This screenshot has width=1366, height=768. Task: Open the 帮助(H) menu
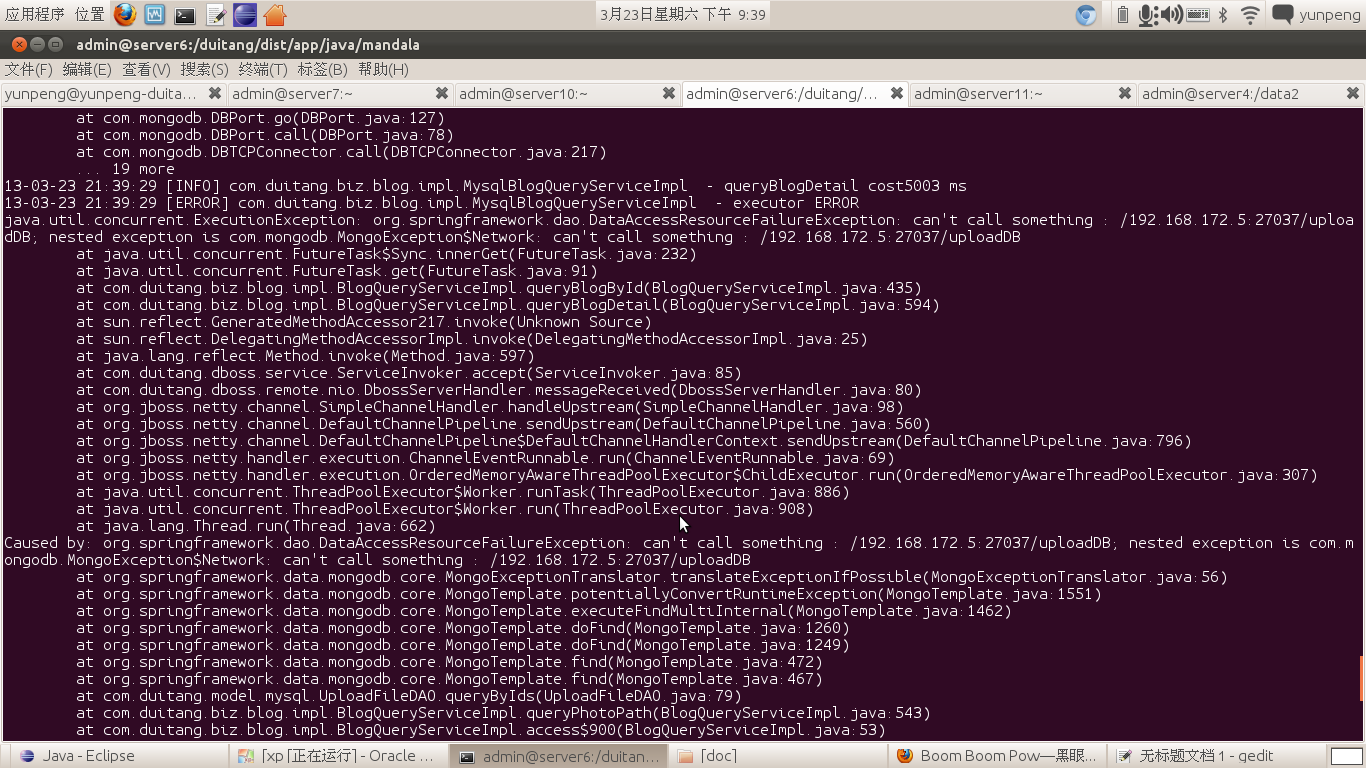click(x=383, y=69)
